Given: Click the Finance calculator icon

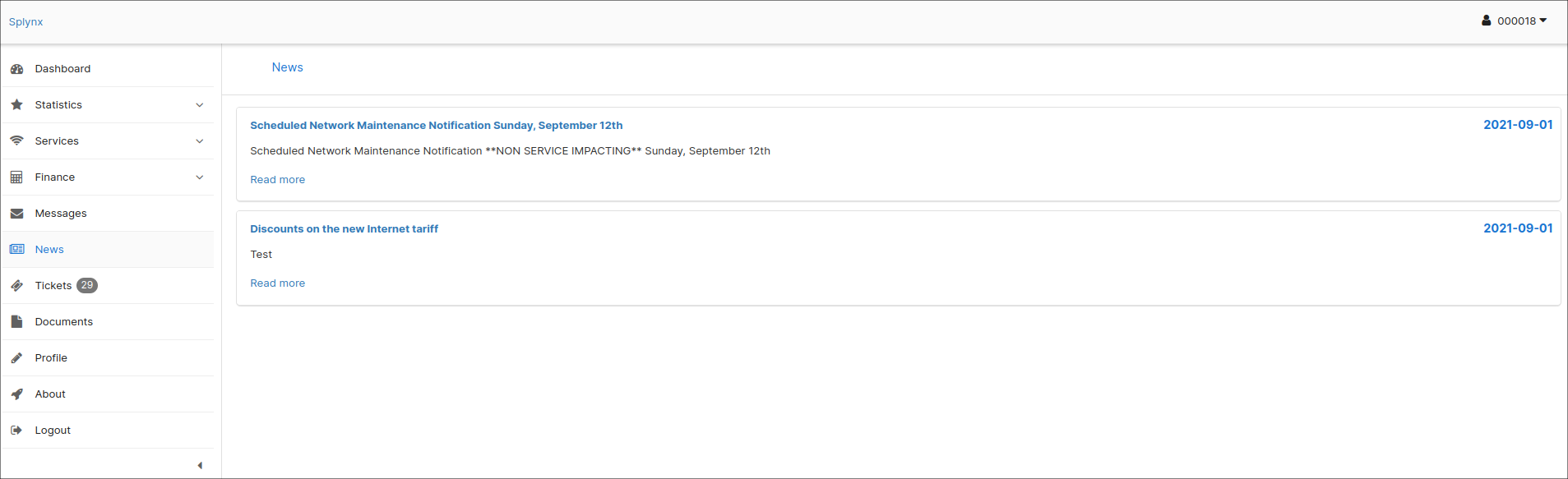Looking at the screenshot, I should [x=16, y=177].
